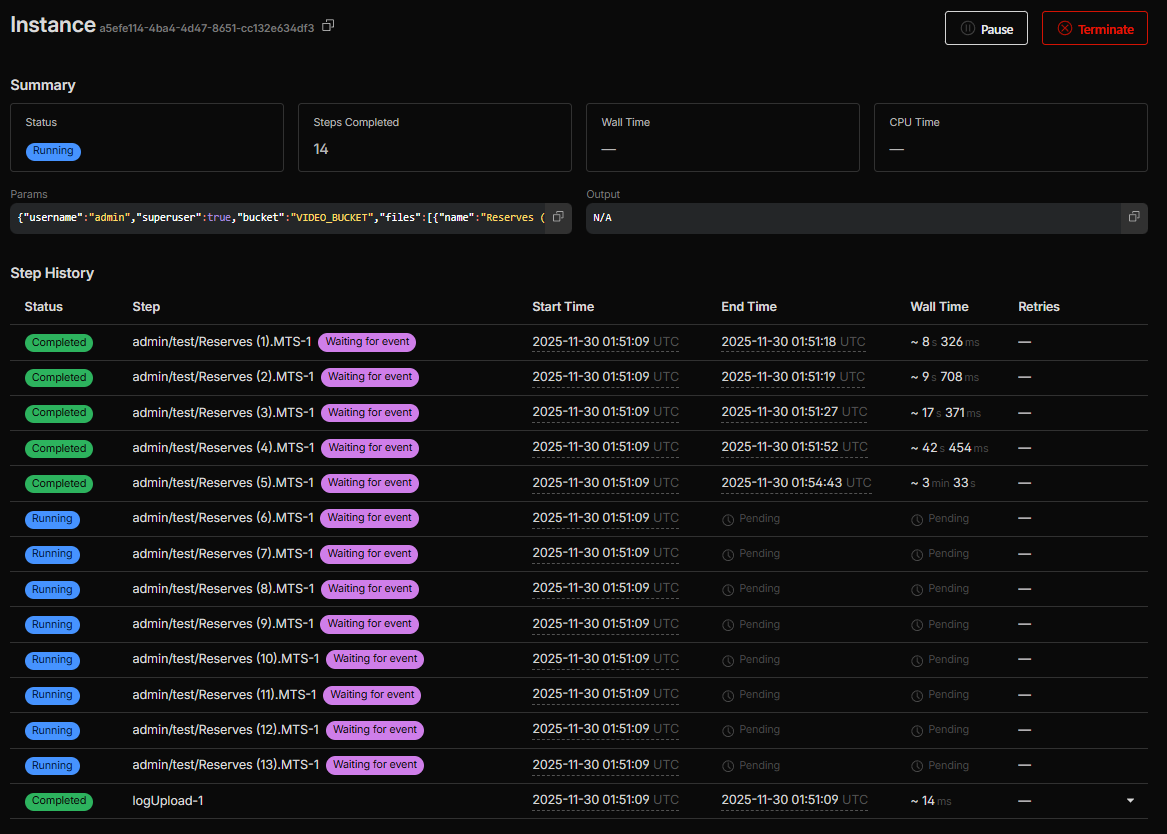Click the pending clock in Reserves (10) Wall Time

point(917,660)
